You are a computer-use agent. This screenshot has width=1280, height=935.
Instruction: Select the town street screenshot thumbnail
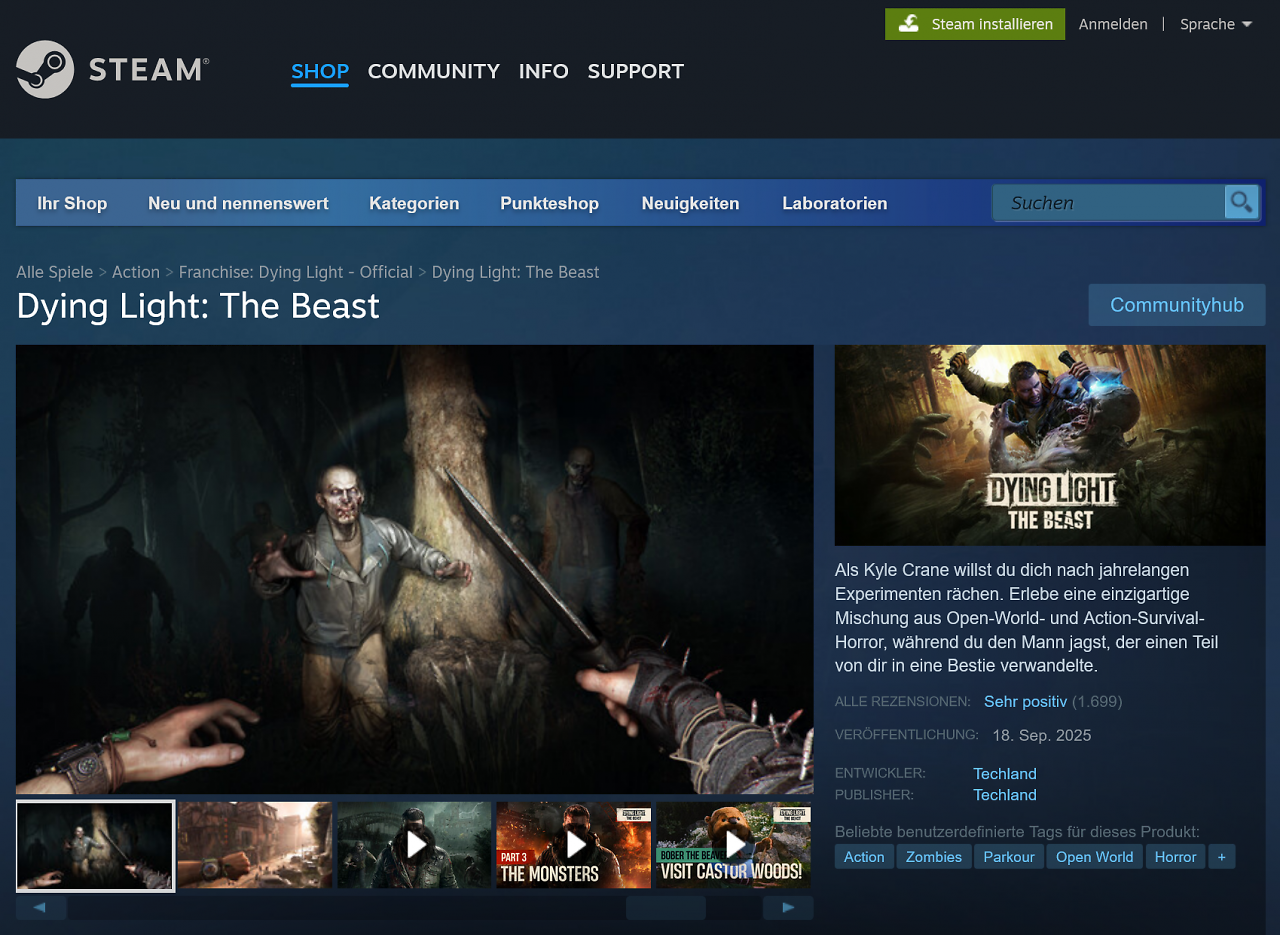pos(255,845)
